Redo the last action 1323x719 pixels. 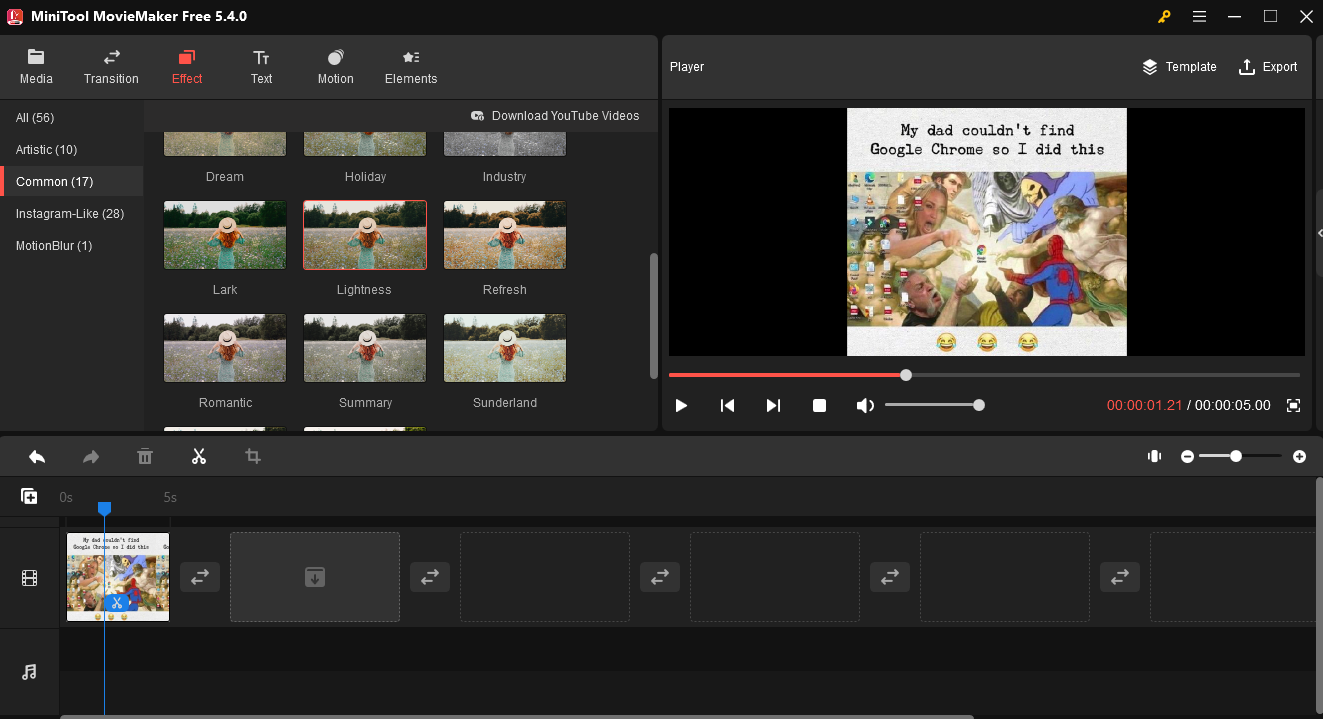point(91,456)
